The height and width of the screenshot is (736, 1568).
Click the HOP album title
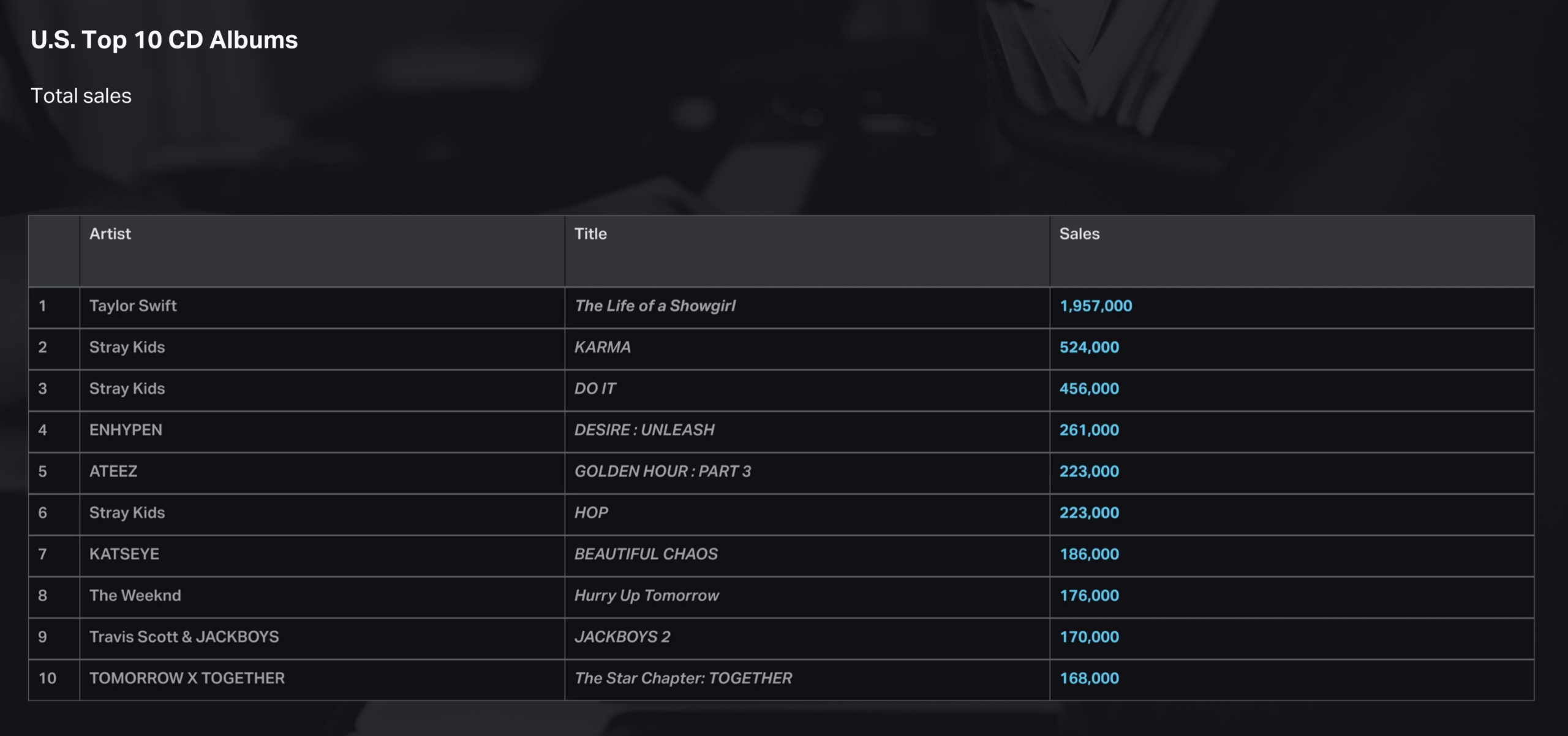click(591, 513)
